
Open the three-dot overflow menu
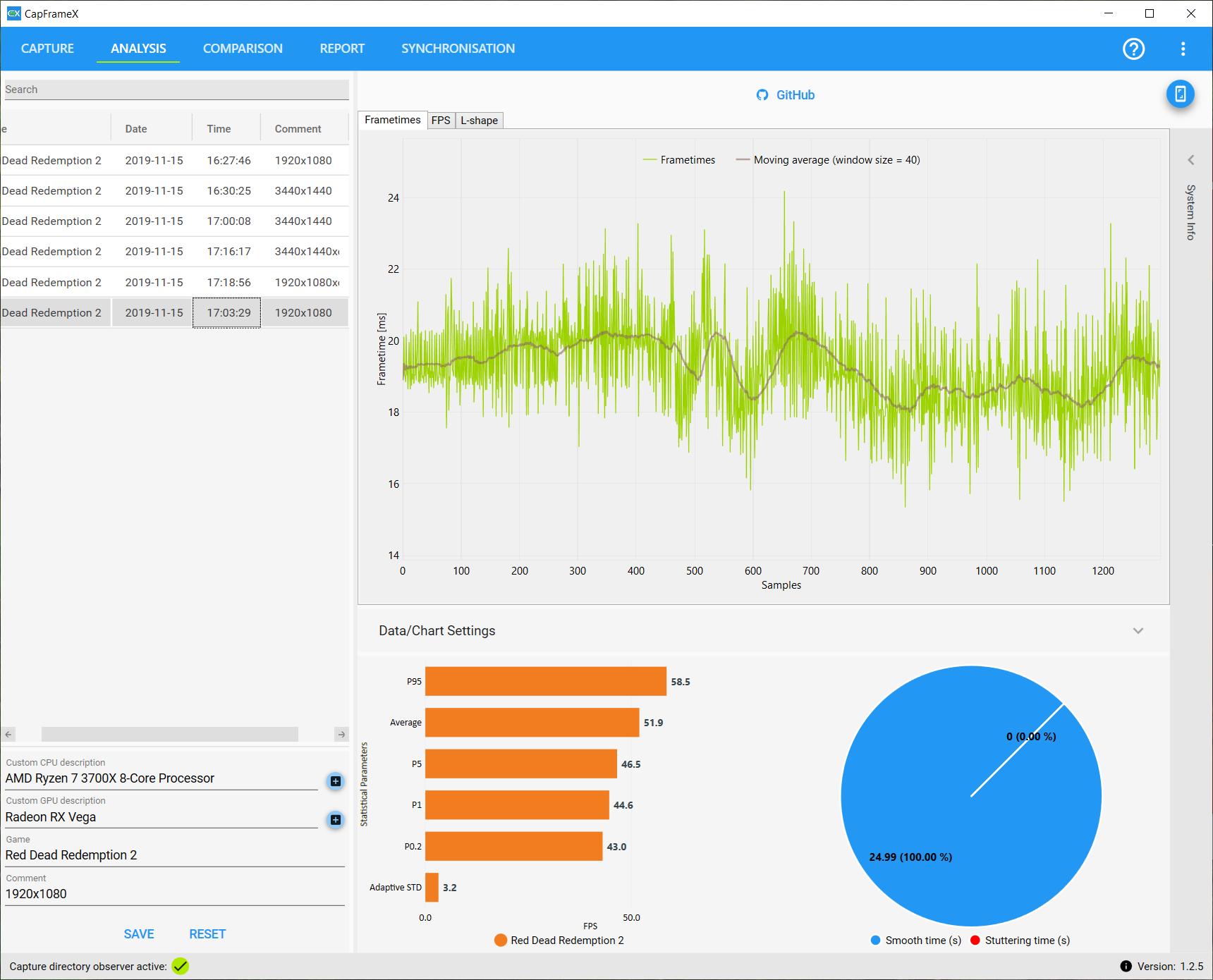tap(1183, 49)
